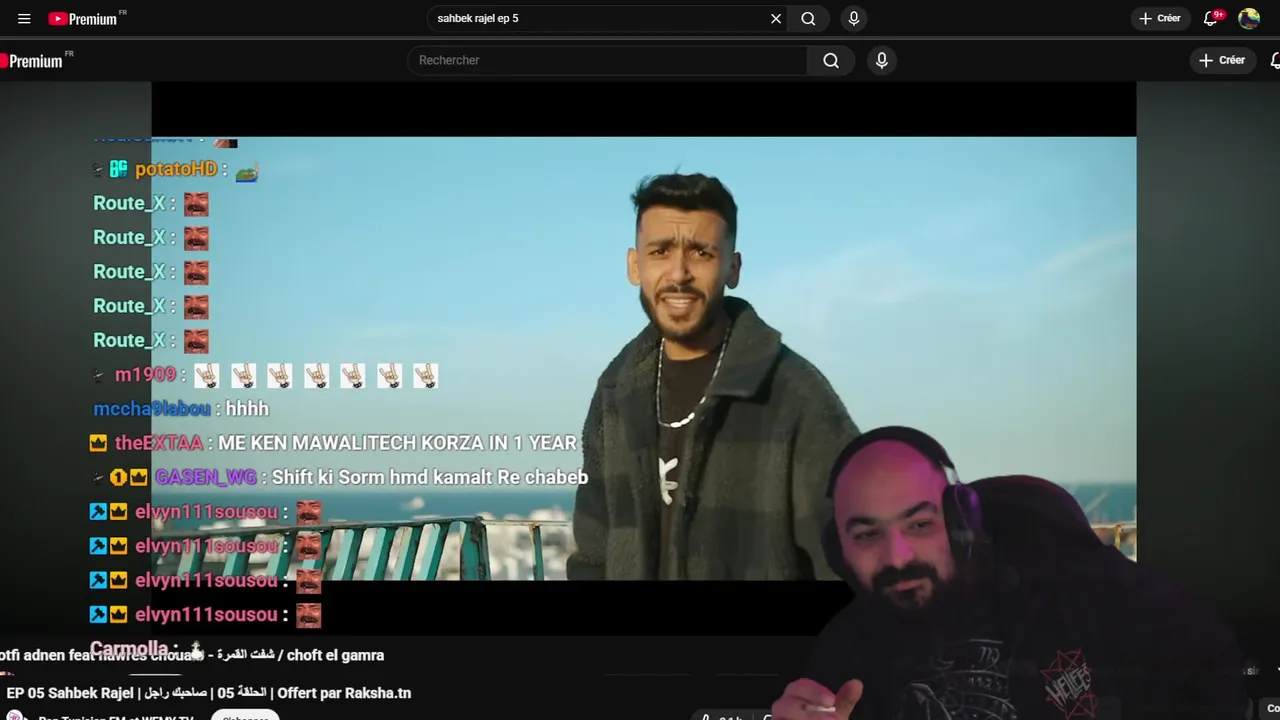The height and width of the screenshot is (720, 1280).
Task: Select chat message 'Shift ki Sorm hmd kamalt Re chabeb'
Action: click(430, 477)
